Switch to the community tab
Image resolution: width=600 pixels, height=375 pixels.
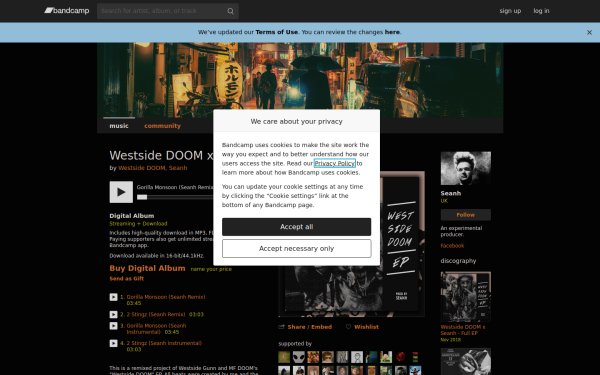(x=162, y=126)
